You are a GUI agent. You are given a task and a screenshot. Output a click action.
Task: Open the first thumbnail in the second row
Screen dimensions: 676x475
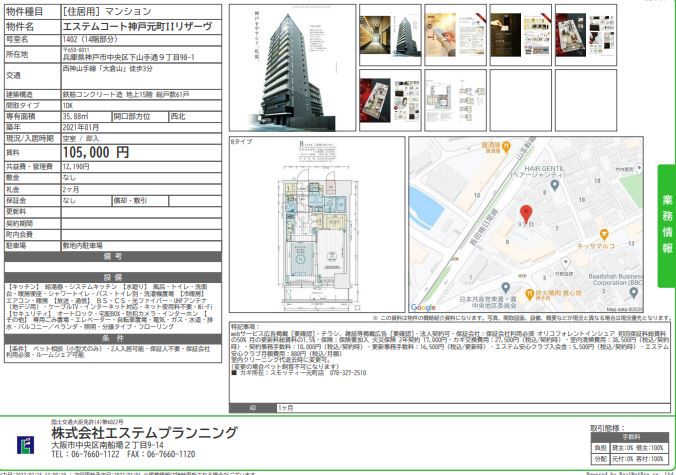390,100
